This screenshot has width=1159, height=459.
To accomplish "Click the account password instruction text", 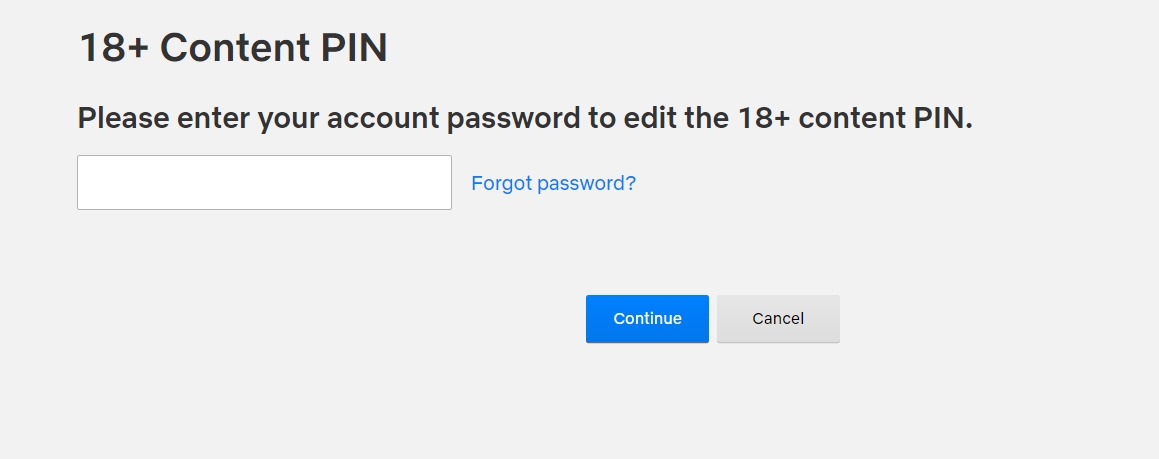I will [x=525, y=118].
